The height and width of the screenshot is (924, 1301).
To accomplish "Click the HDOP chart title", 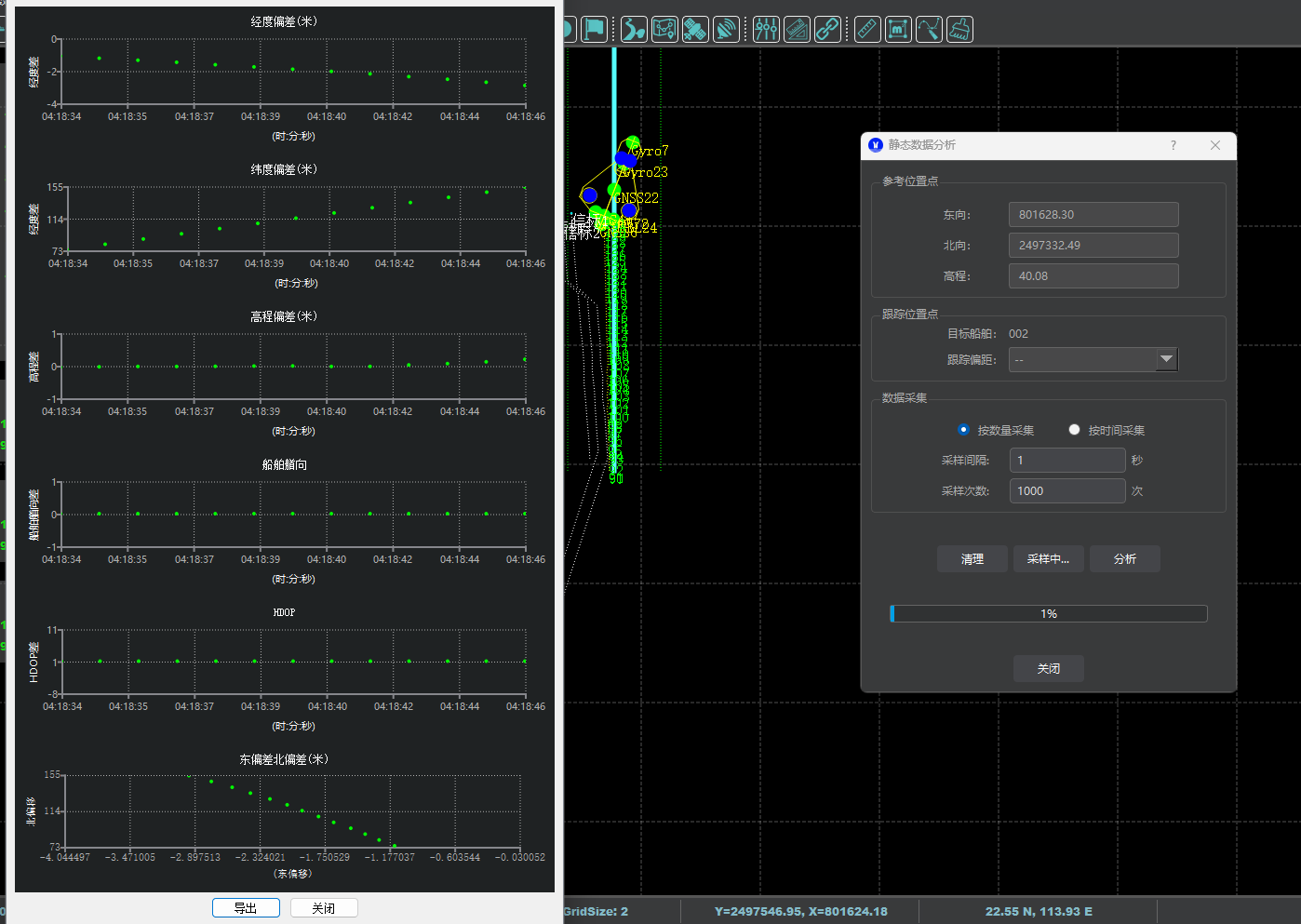I will tap(284, 612).
